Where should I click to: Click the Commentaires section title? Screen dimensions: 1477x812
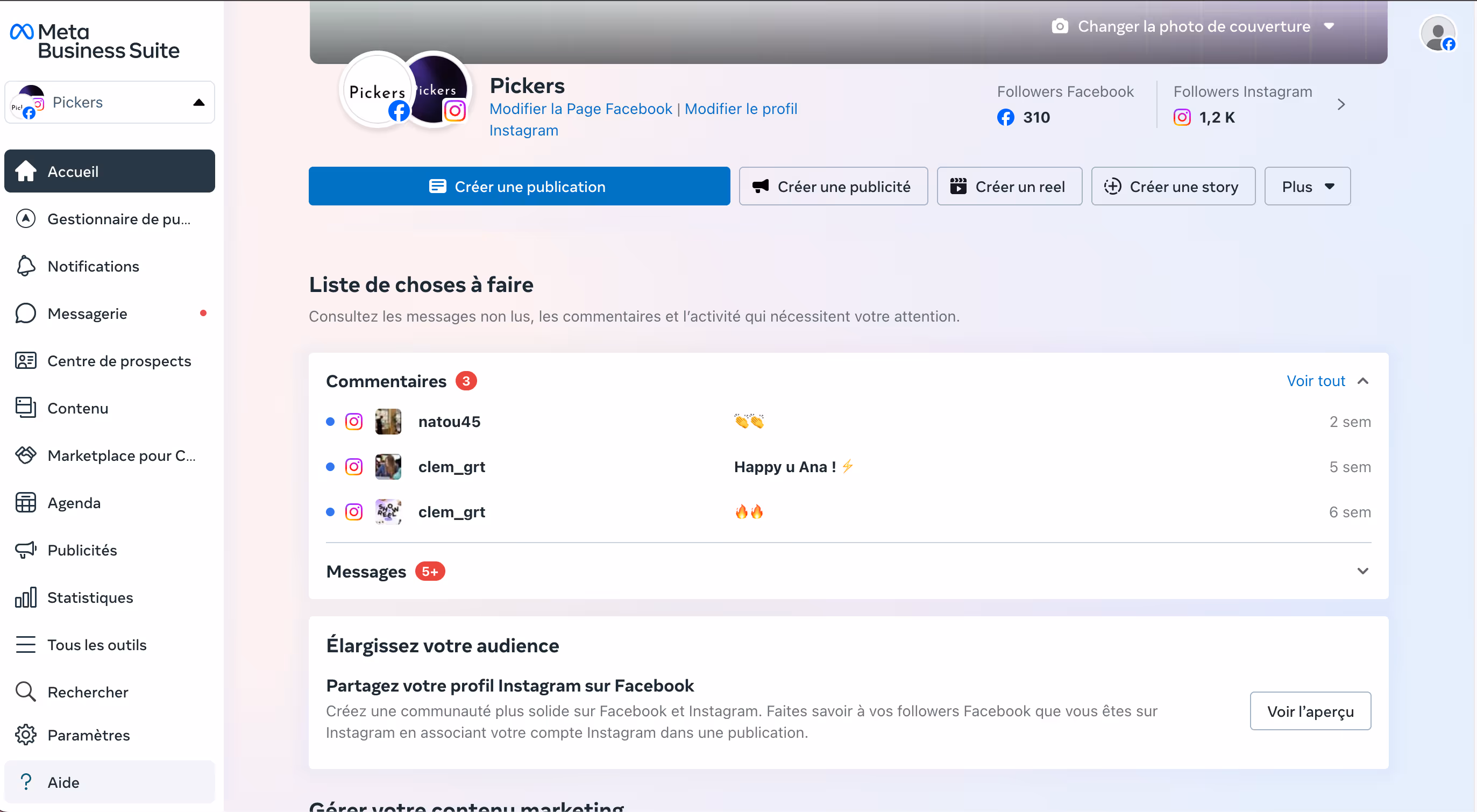pos(386,381)
